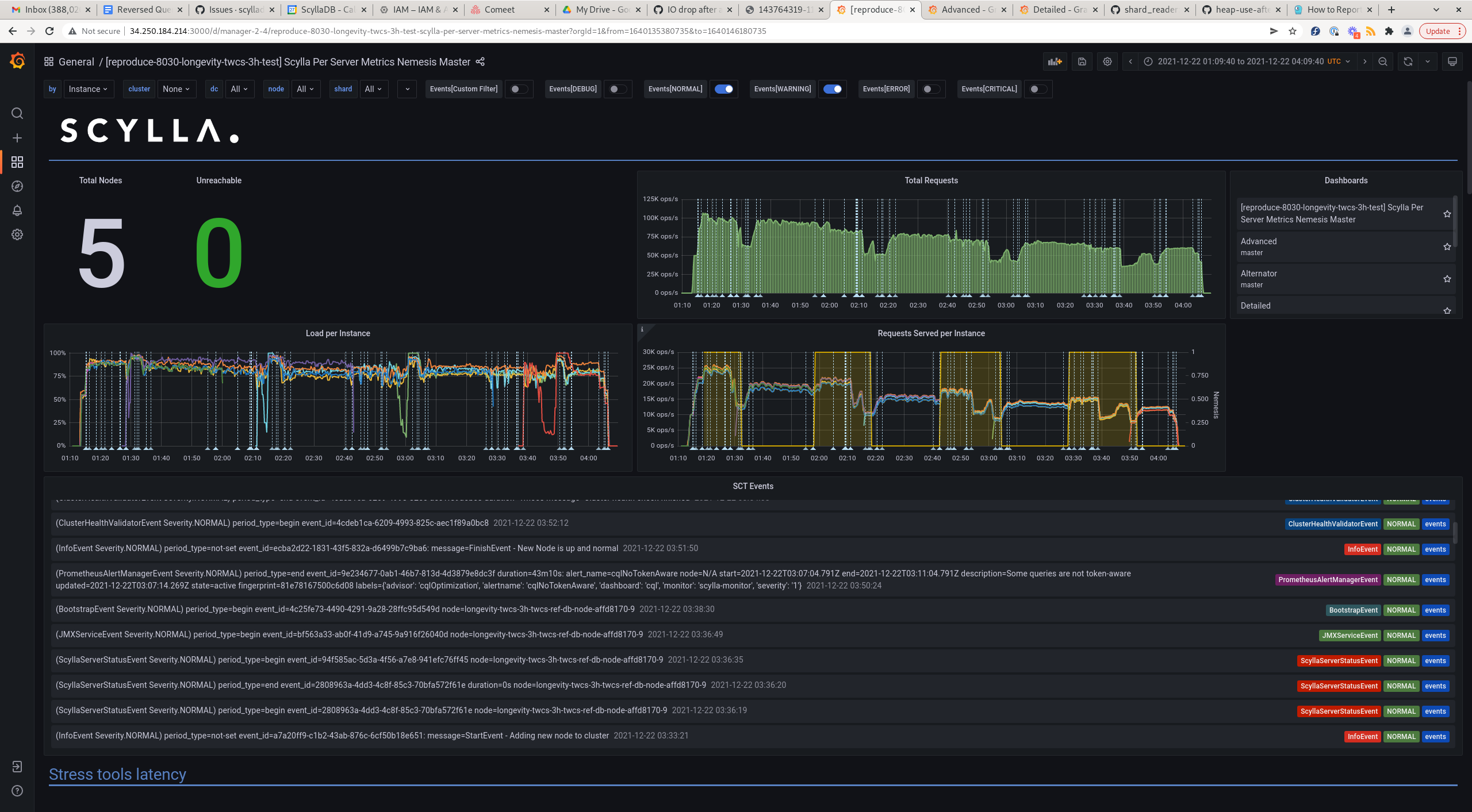Open Grafana configuration gear in sidebar
The height and width of the screenshot is (812, 1472).
17,234
